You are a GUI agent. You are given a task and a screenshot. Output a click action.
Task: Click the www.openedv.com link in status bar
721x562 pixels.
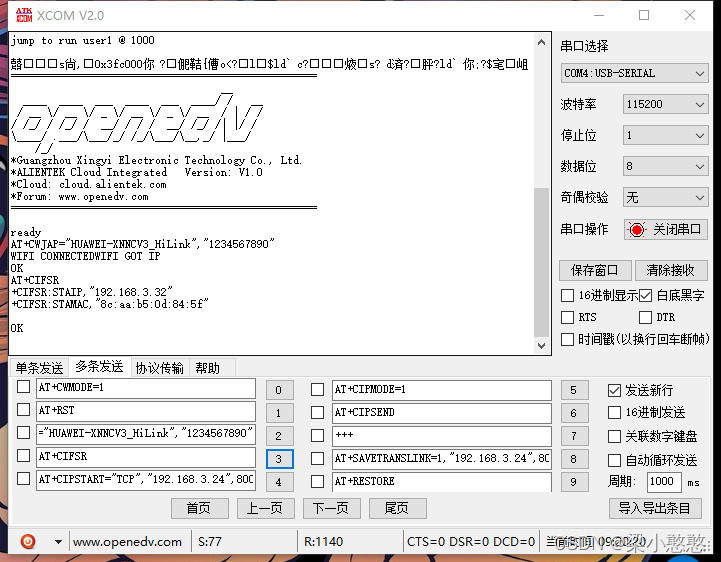tap(127, 542)
